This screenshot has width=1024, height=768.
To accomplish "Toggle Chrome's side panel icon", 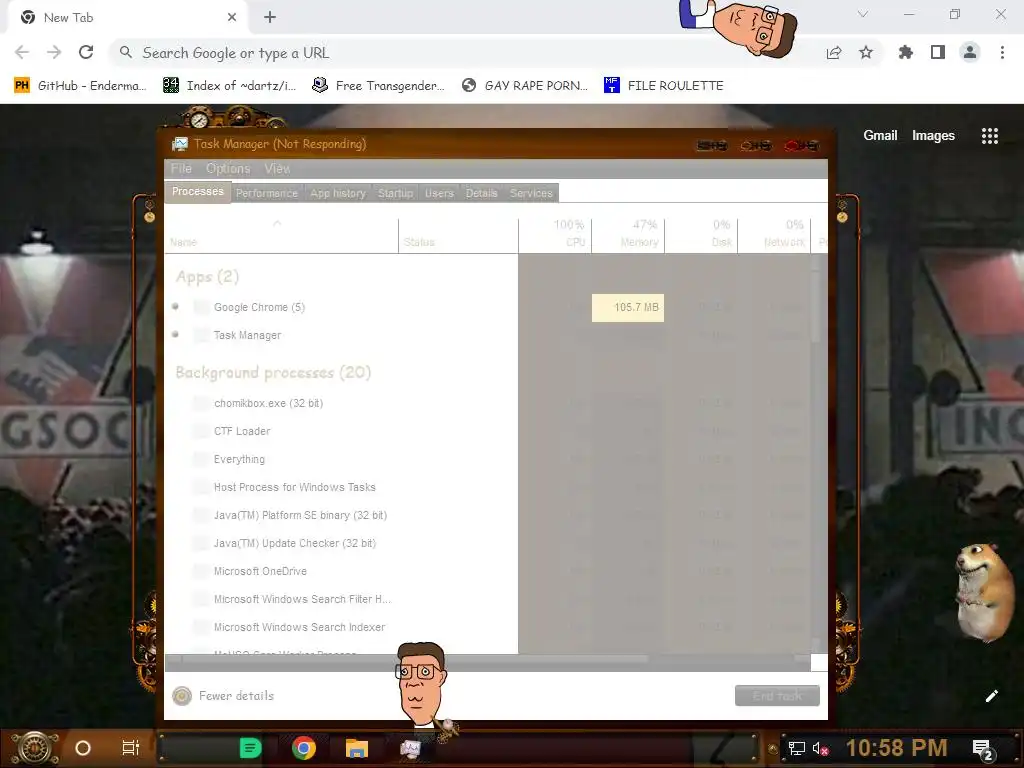I will pyautogui.click(x=938, y=52).
